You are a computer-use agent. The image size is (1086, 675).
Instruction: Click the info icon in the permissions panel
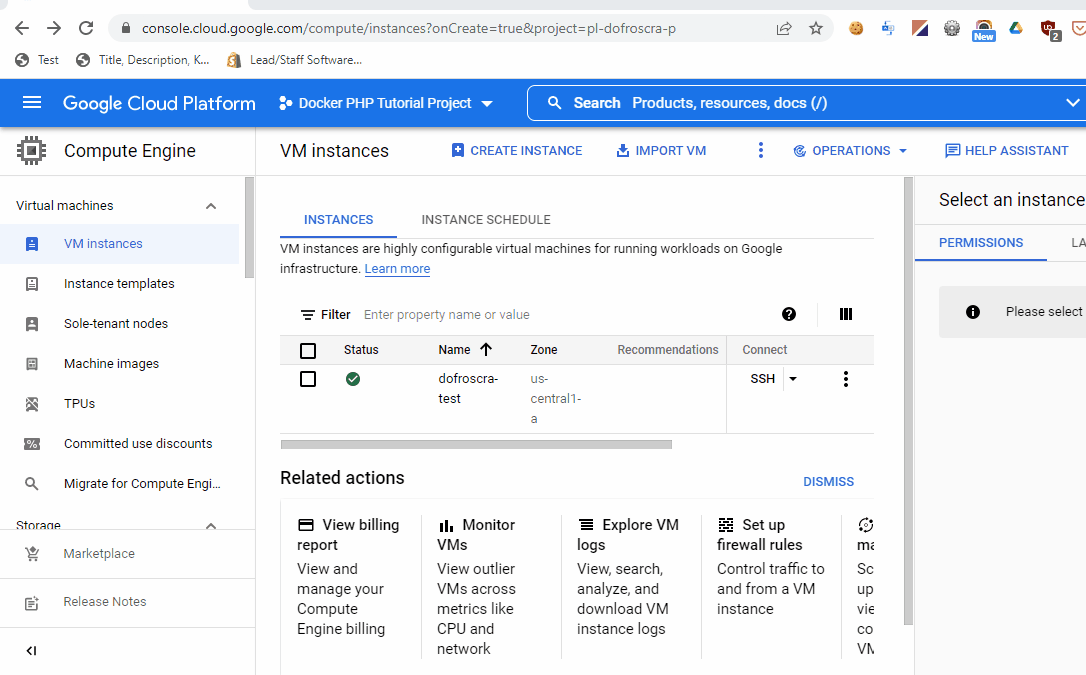[973, 312]
